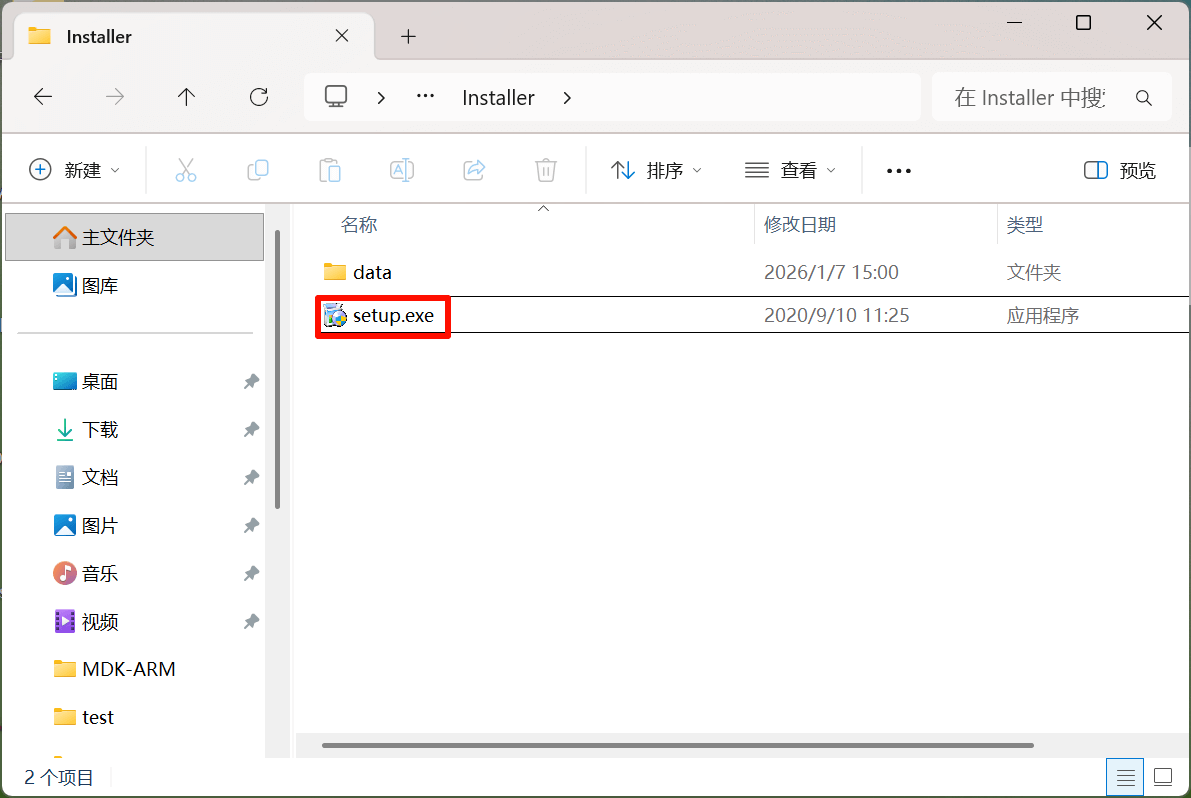Open the 新建 dropdown menu

pyautogui.click(x=75, y=170)
